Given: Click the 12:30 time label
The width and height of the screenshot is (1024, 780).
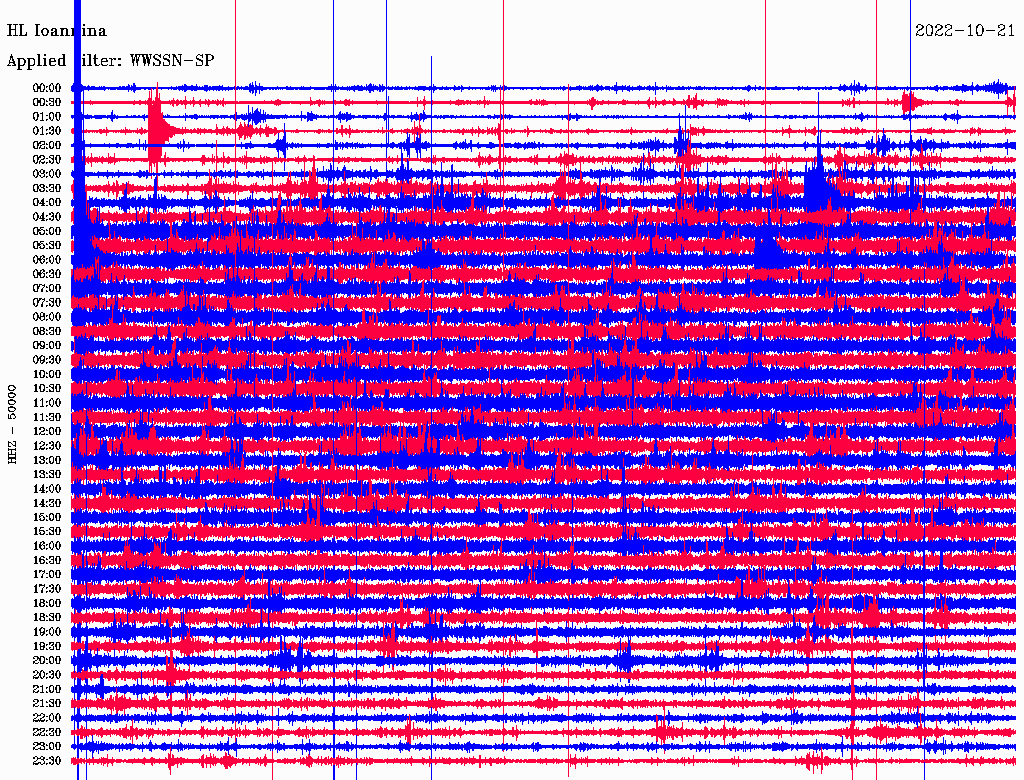Looking at the screenshot, I should [x=47, y=446].
